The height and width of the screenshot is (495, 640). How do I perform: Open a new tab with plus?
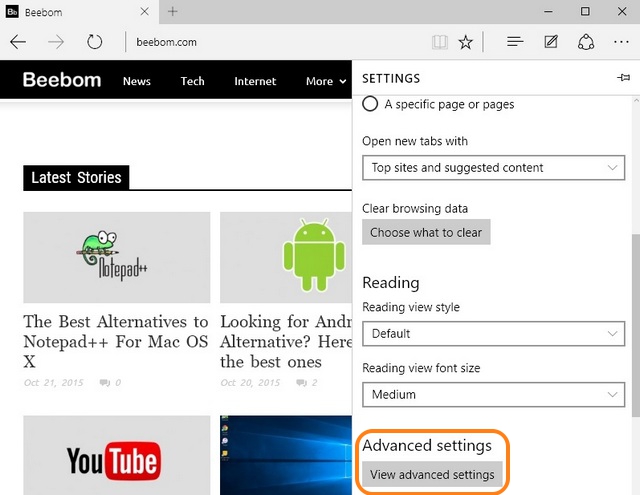tap(172, 11)
